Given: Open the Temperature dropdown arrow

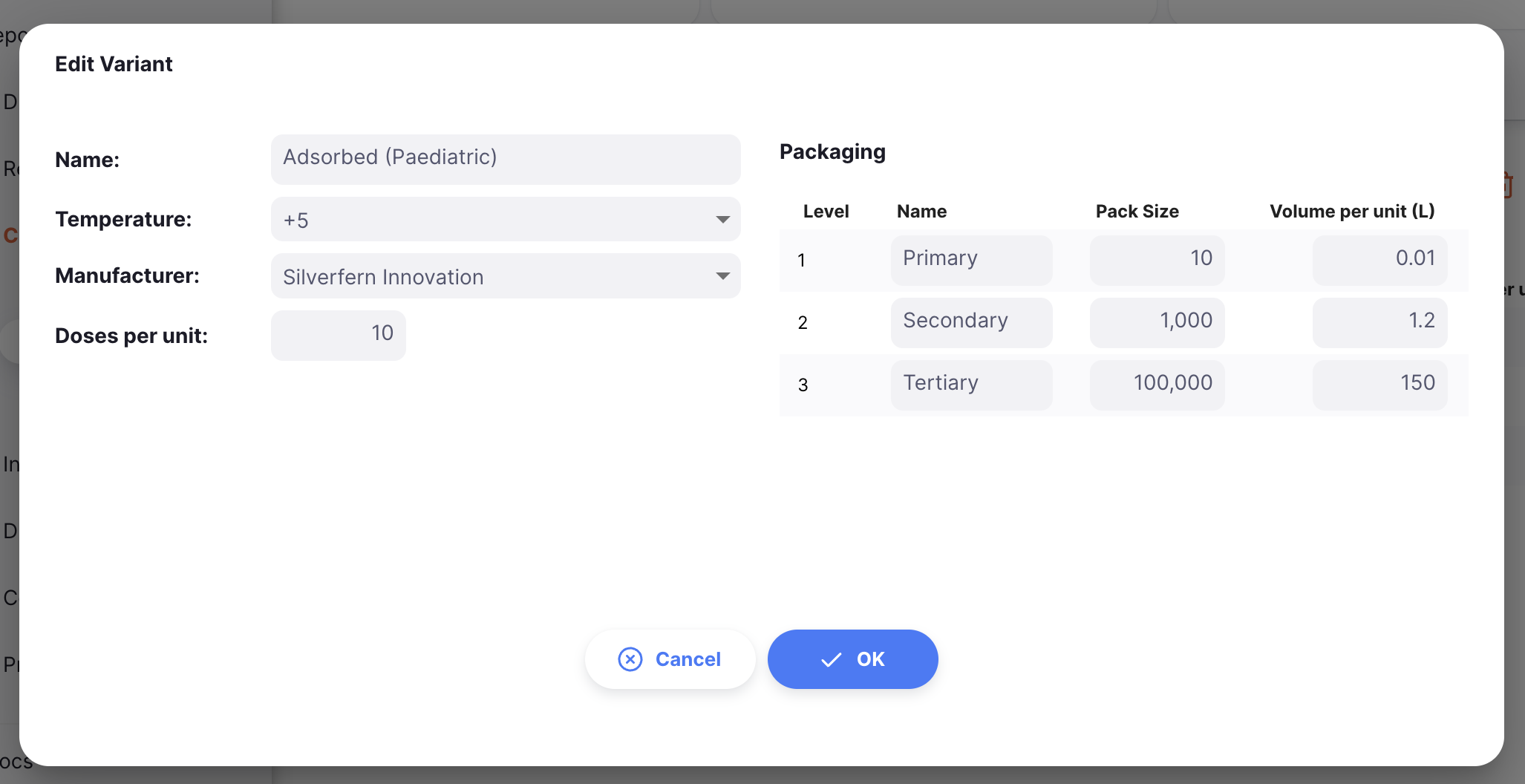Looking at the screenshot, I should pos(722,220).
